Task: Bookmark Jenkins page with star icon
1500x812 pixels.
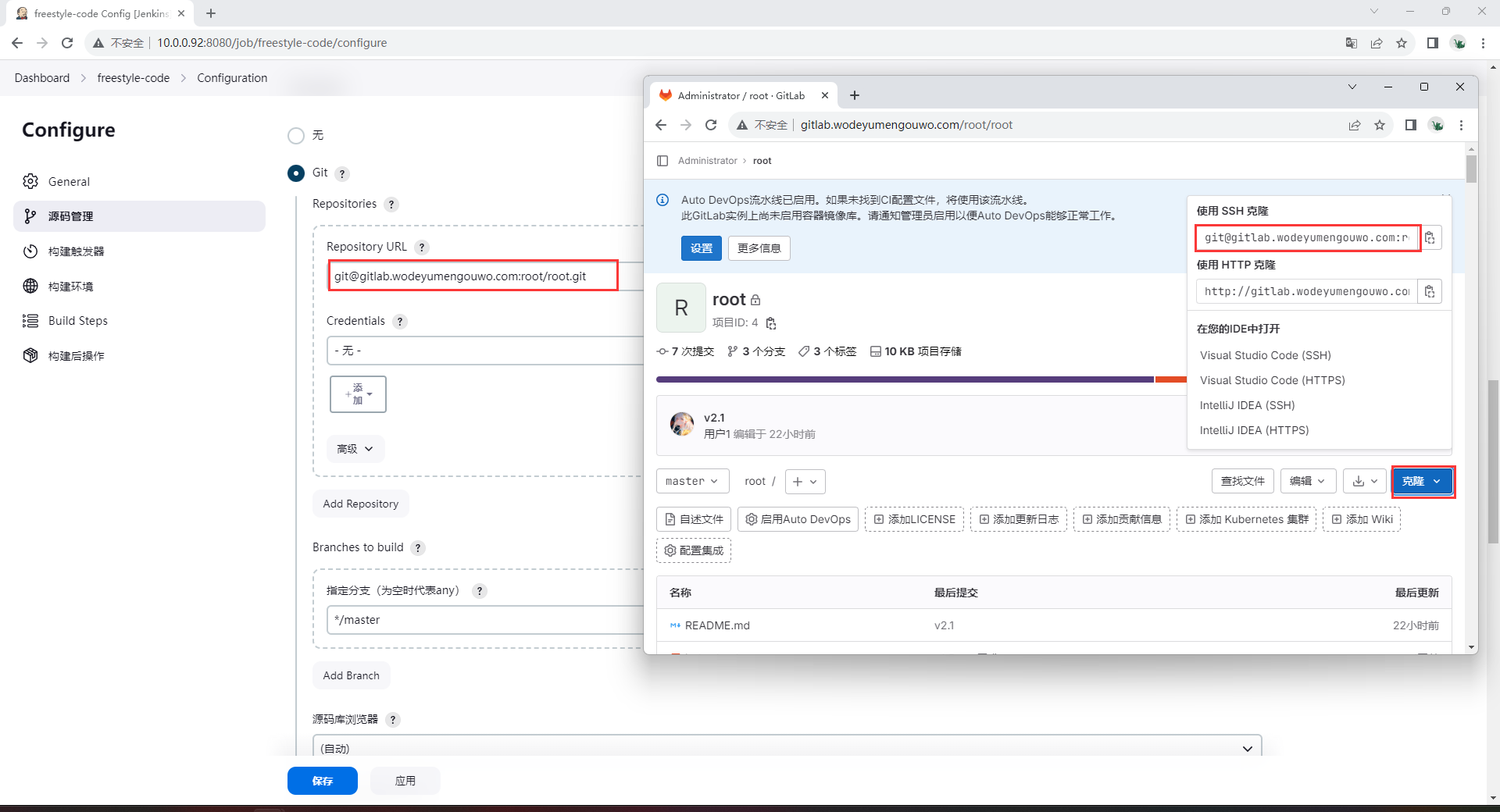Action: click(x=1402, y=43)
